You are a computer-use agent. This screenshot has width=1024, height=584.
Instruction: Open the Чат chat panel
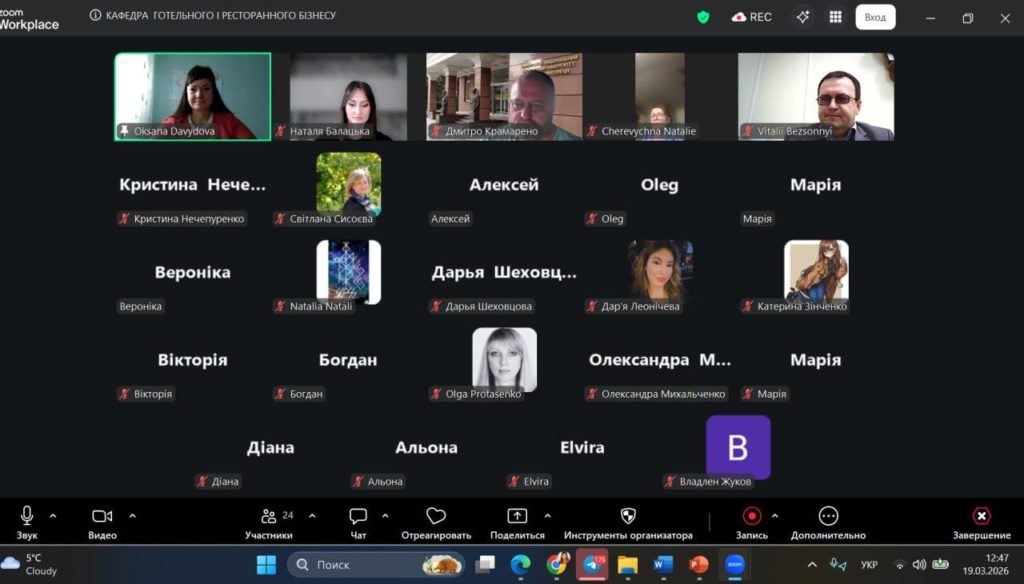coord(358,521)
